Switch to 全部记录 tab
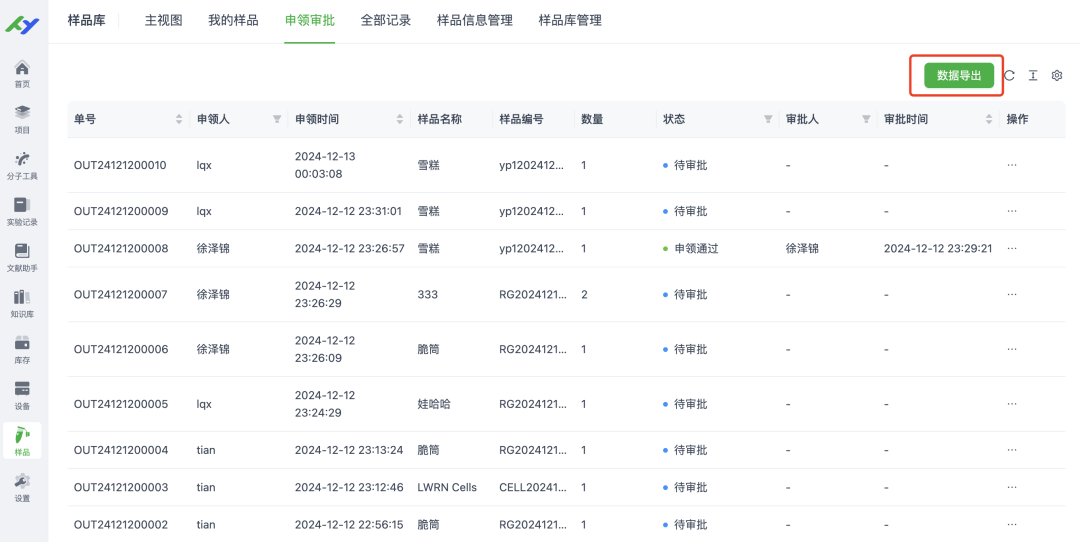 (386, 21)
